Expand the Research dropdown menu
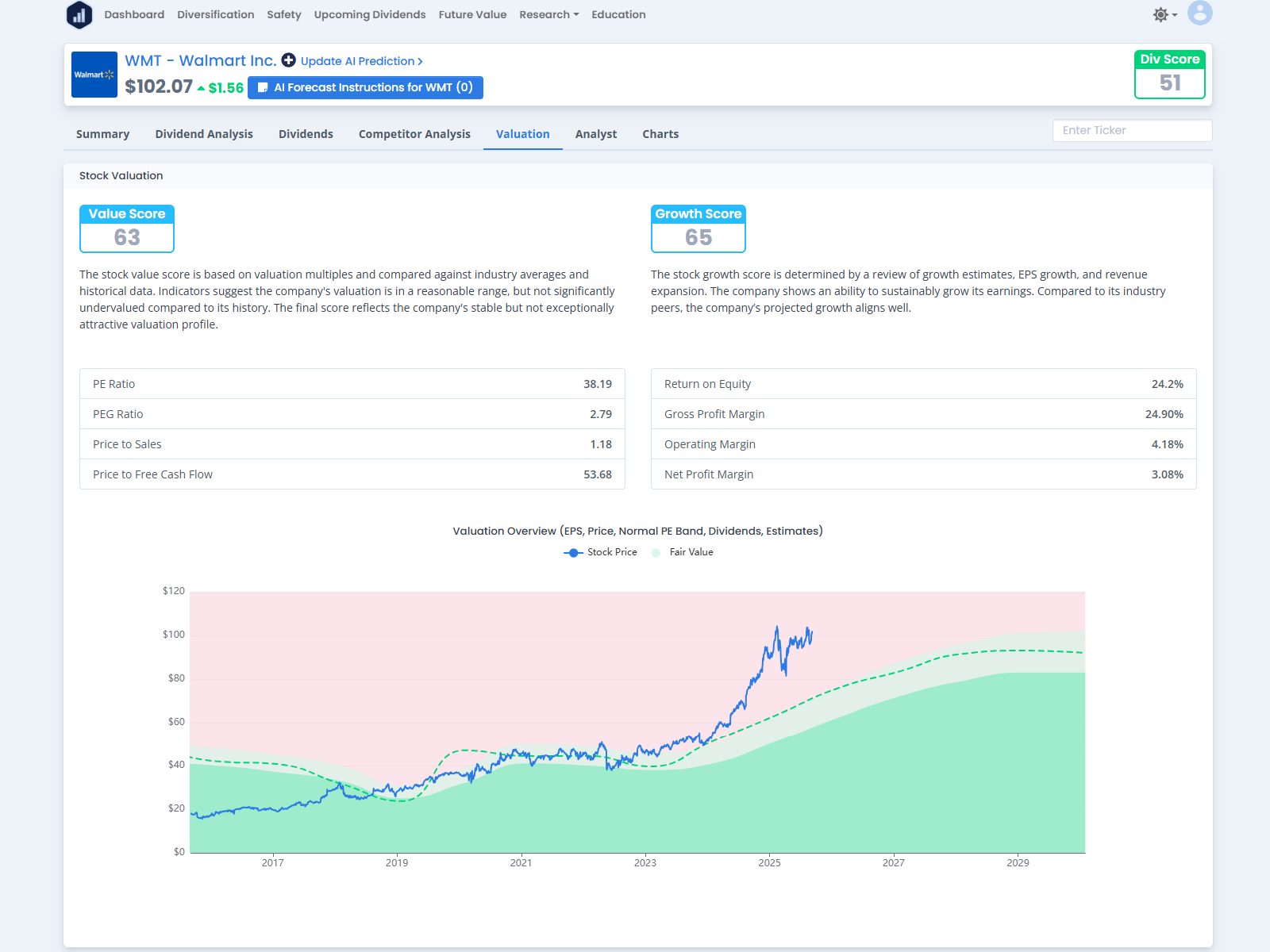1270x952 pixels. tap(548, 15)
